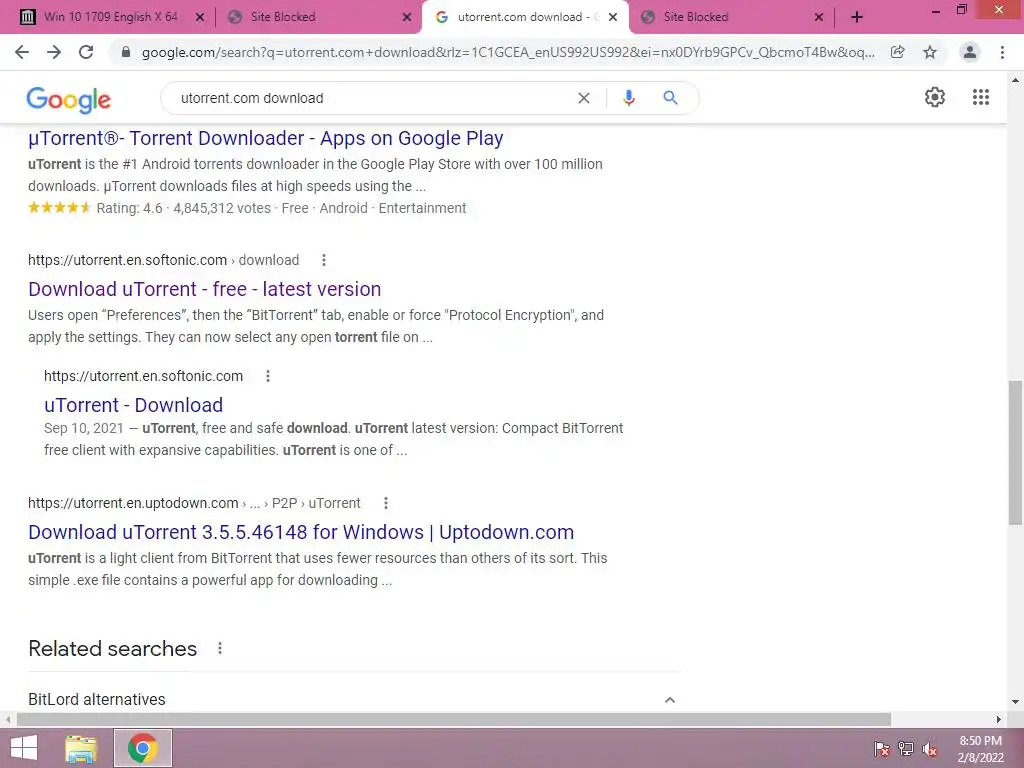Screen dimensions: 1024x768
Task: Close the Win 10 1709 English tab
Action: 200,18
